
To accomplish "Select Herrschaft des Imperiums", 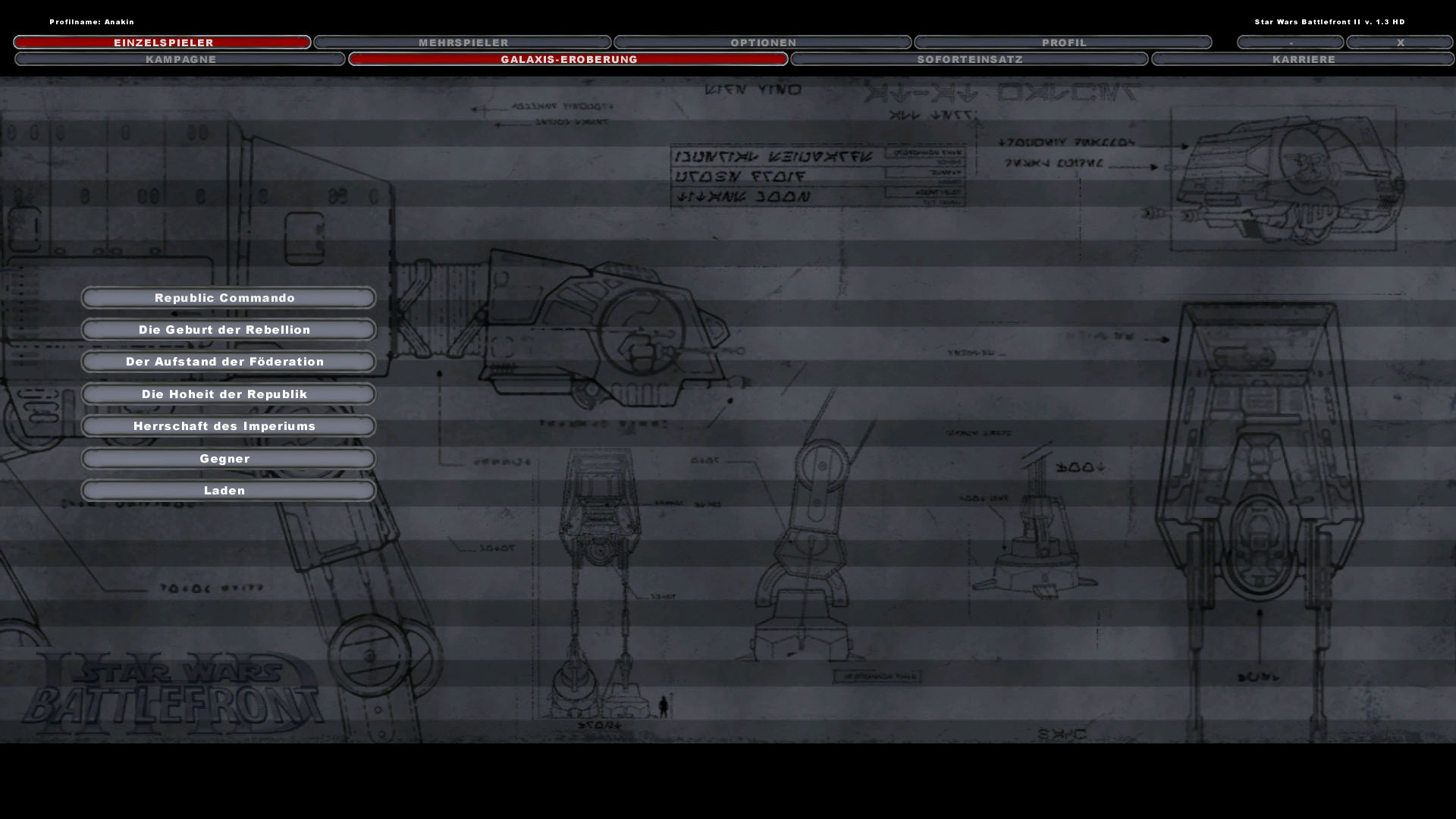I will pyautogui.click(x=228, y=426).
